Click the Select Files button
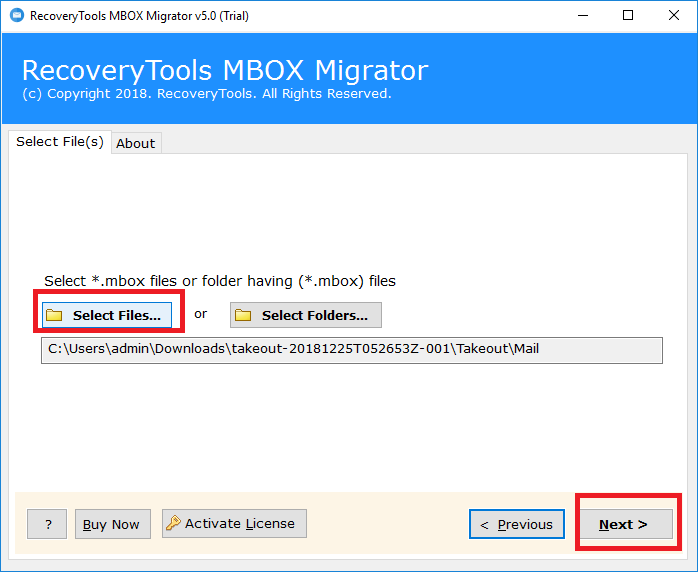 pos(107,315)
